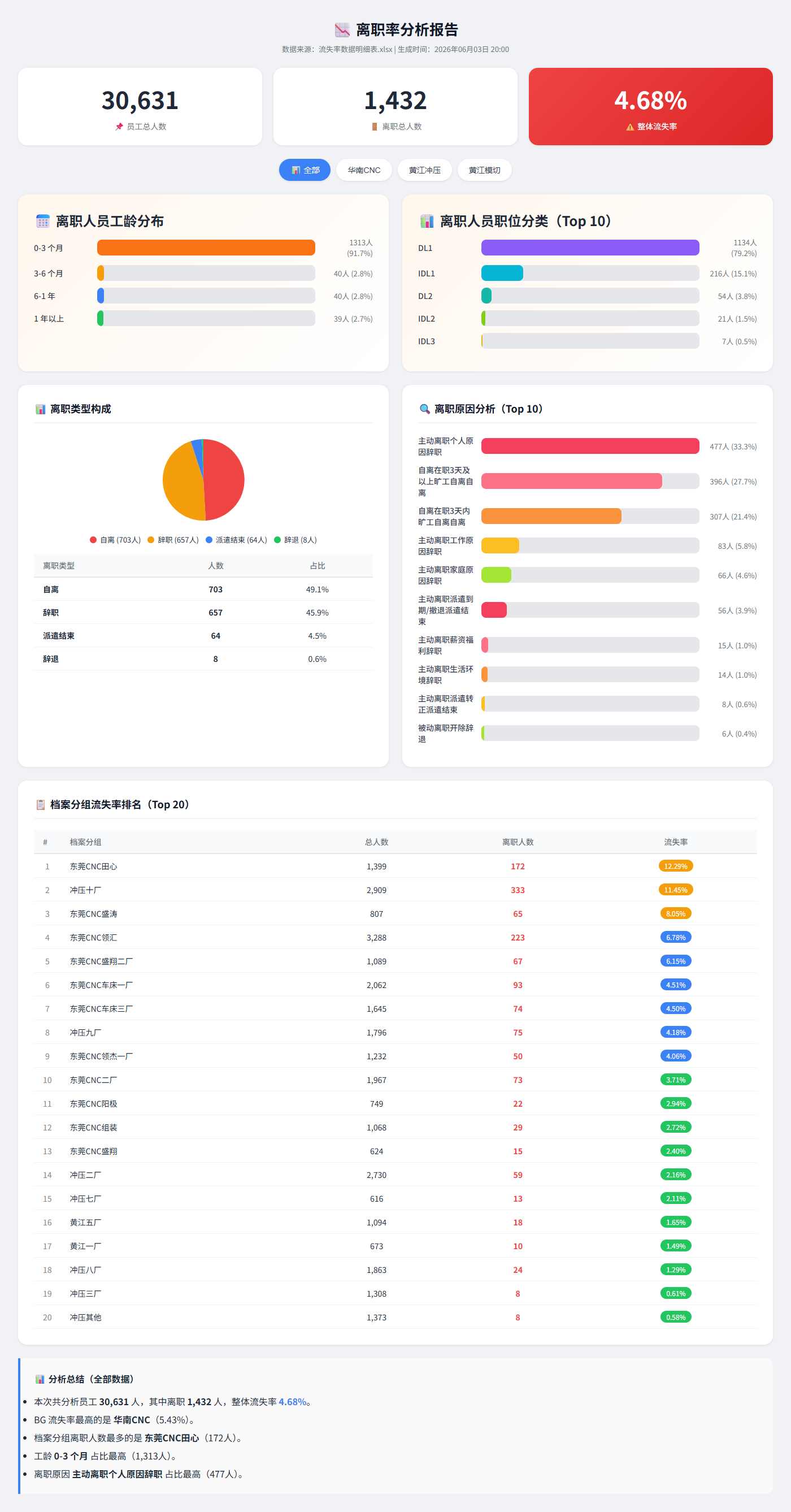791x1512 pixels.
Task: Click the 黄江五厂 row name
Action: point(86,1223)
